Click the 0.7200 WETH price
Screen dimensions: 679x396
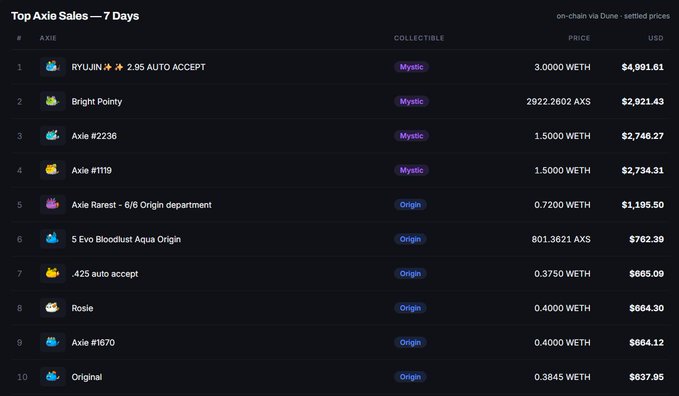tap(562, 205)
